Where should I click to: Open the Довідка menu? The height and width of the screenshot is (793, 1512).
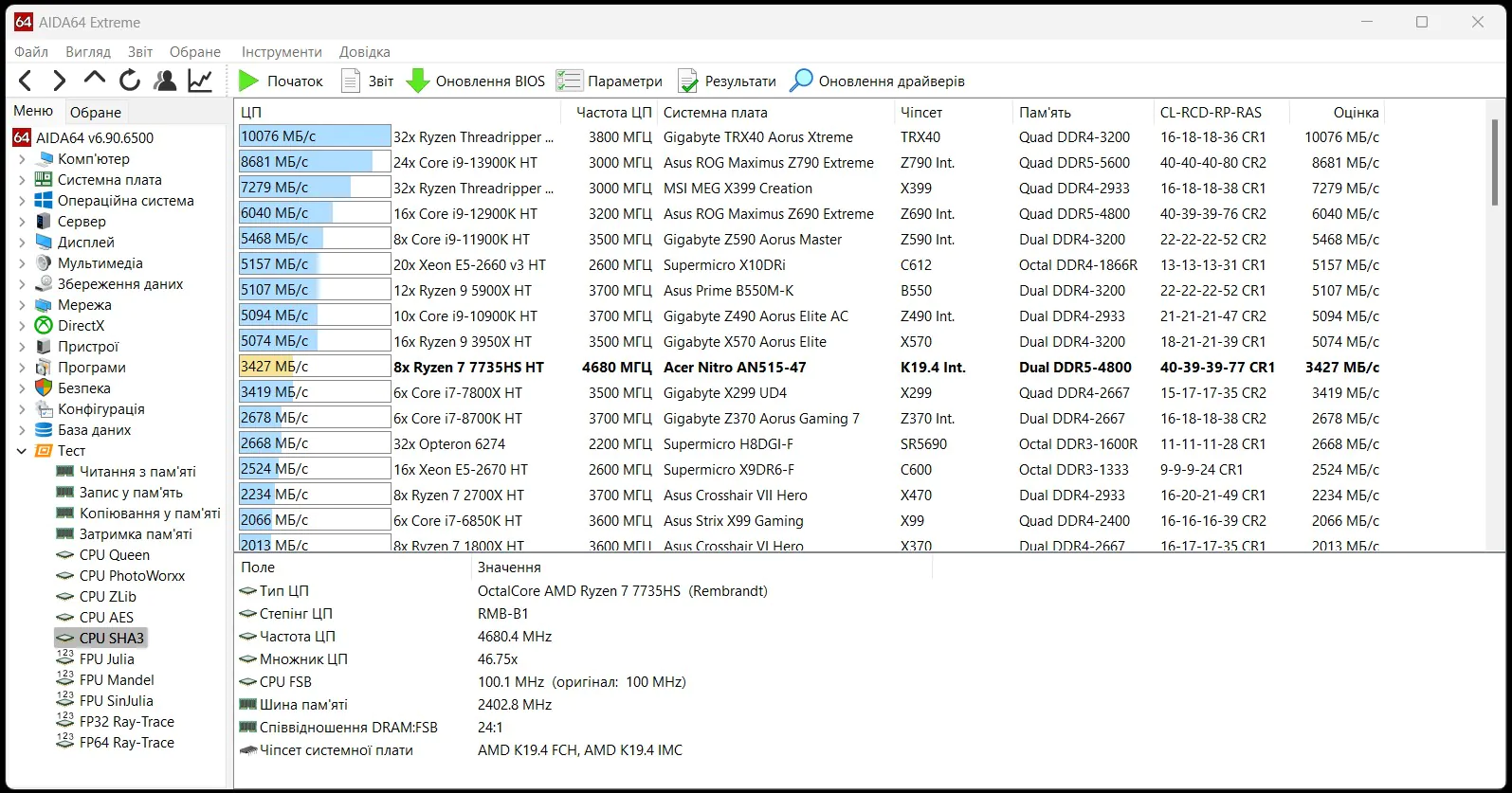(x=365, y=52)
